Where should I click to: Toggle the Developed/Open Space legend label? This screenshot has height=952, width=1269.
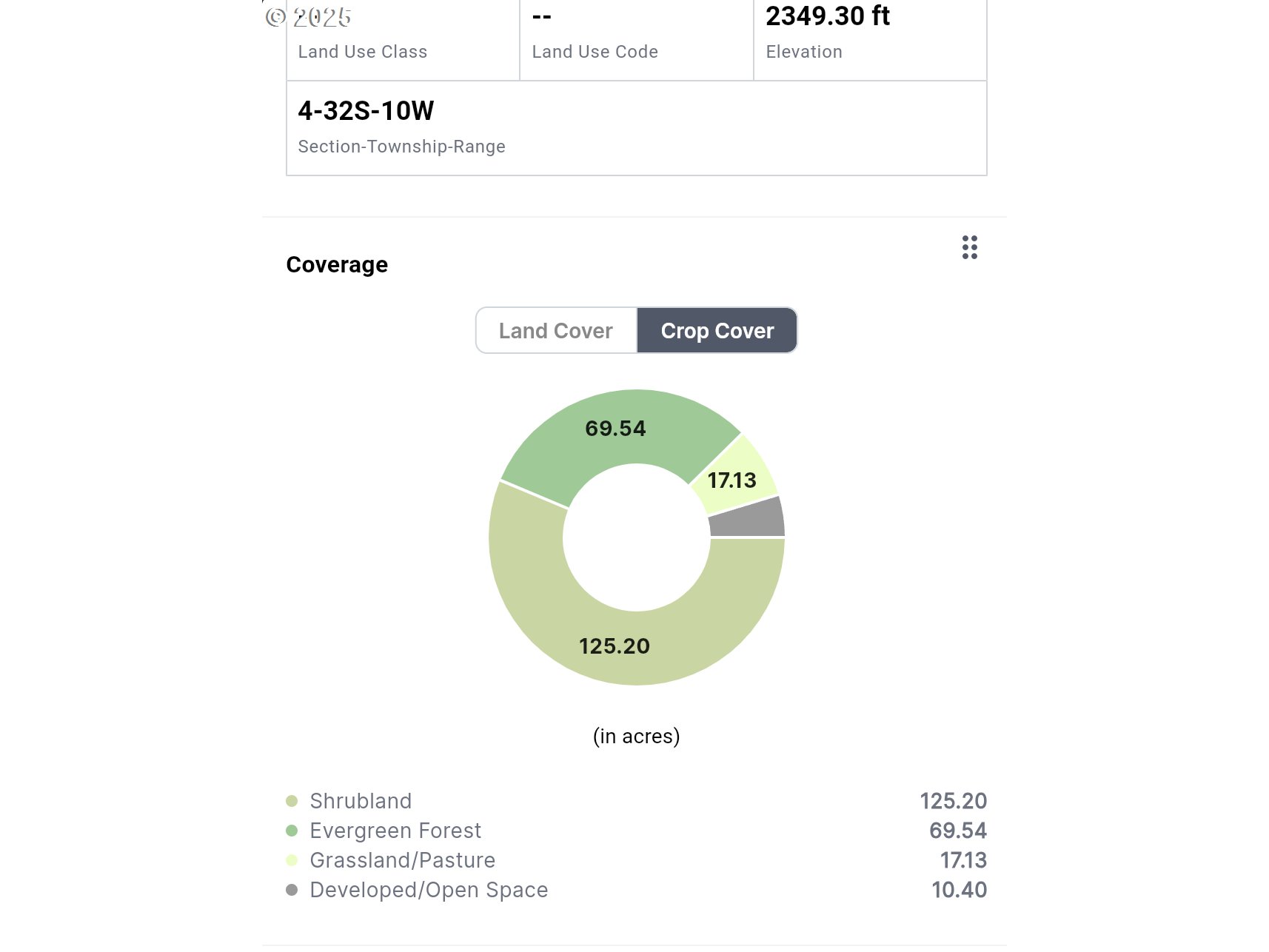429,890
